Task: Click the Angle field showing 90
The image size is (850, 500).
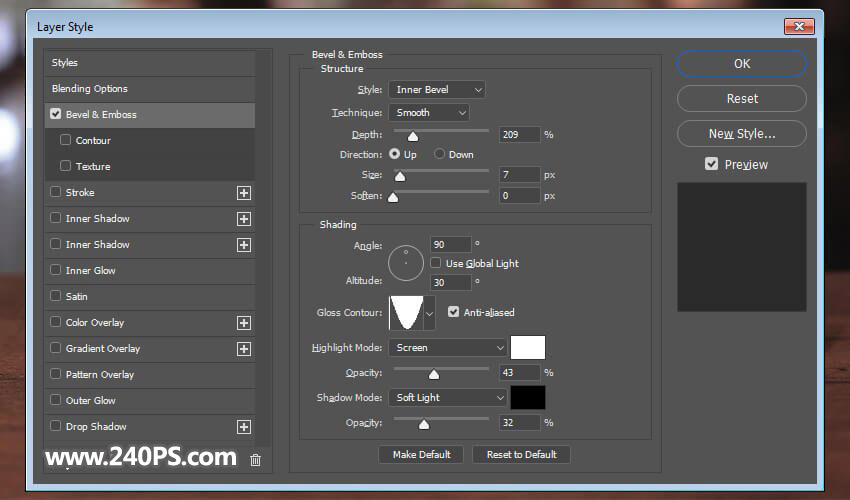Action: [x=450, y=245]
